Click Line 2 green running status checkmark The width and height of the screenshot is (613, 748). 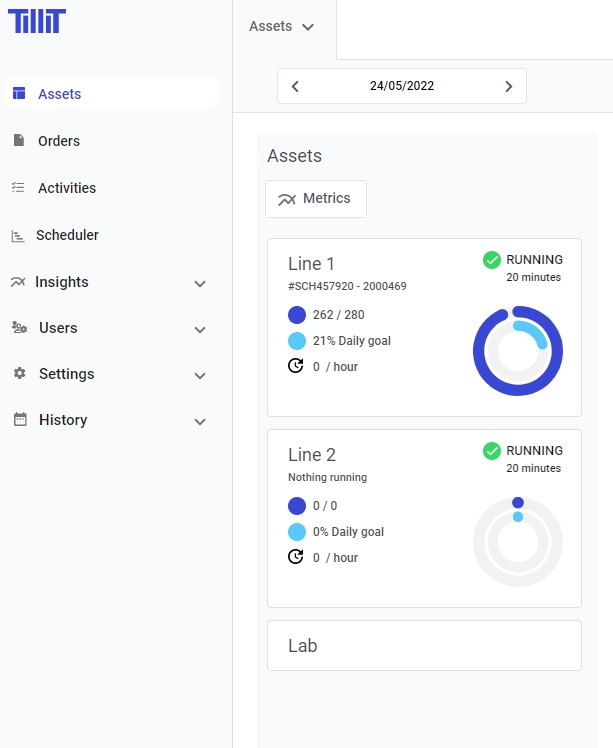point(492,451)
